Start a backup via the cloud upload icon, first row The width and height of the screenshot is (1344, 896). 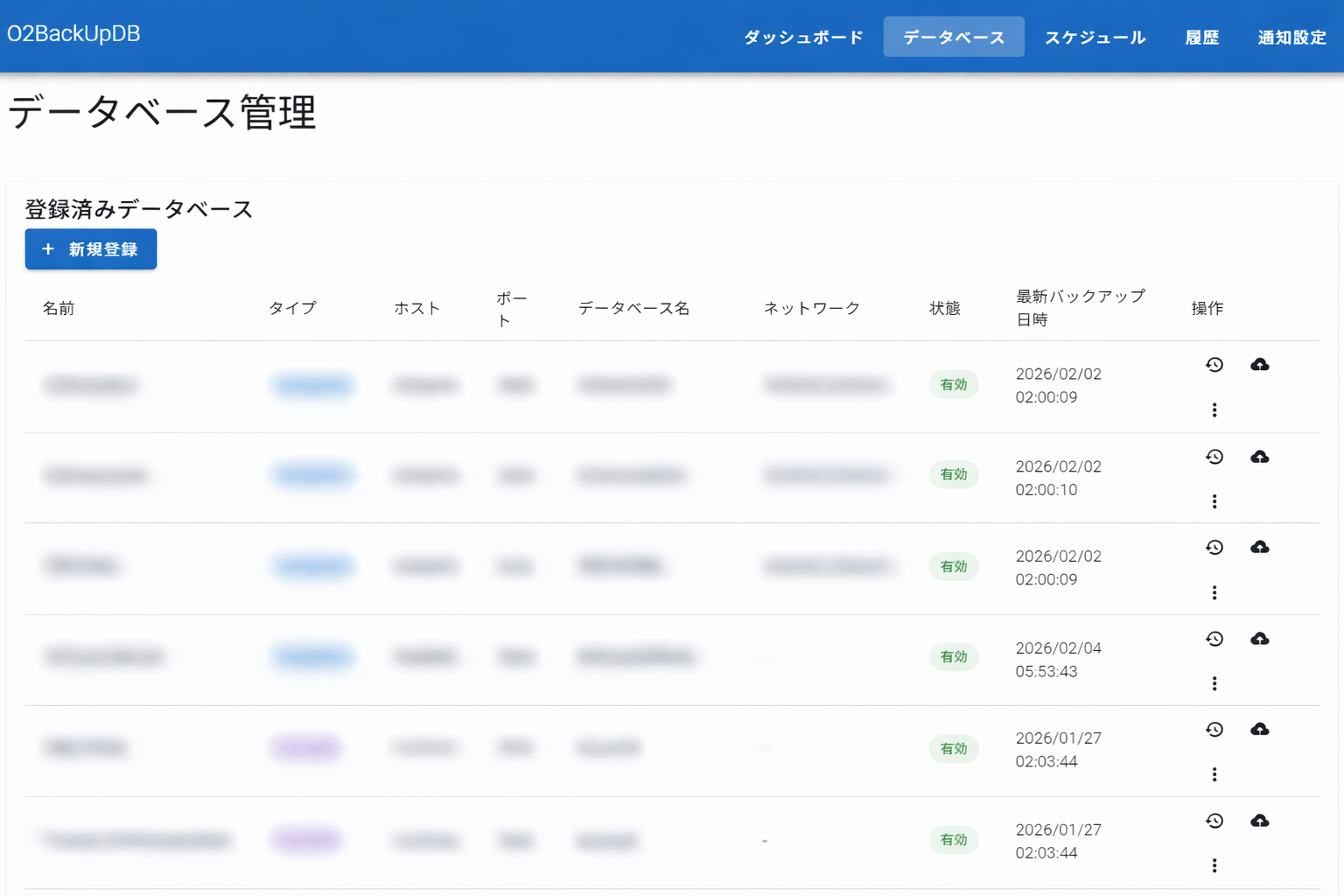(x=1260, y=364)
